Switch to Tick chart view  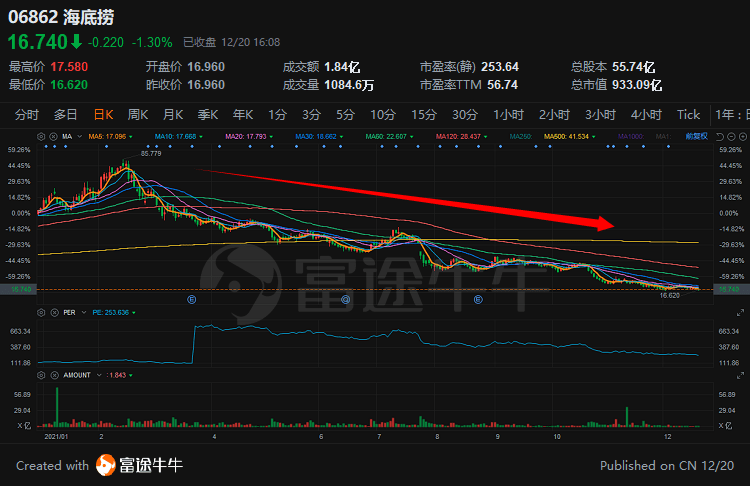(x=688, y=115)
